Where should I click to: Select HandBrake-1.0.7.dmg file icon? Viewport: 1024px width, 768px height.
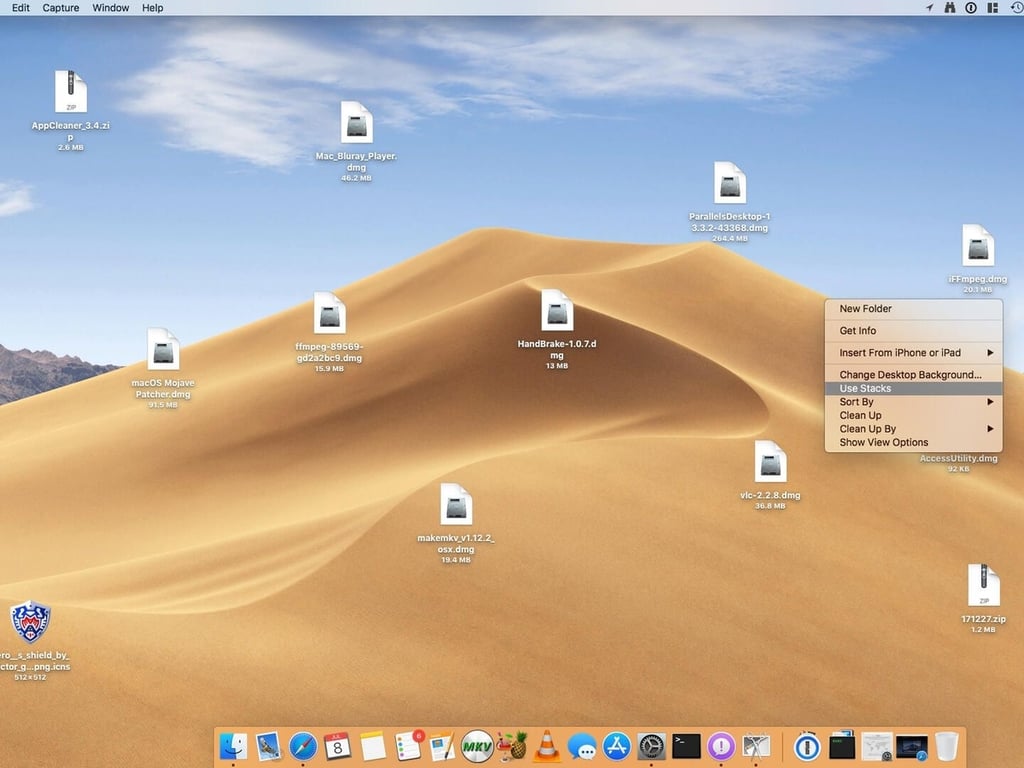click(x=557, y=310)
